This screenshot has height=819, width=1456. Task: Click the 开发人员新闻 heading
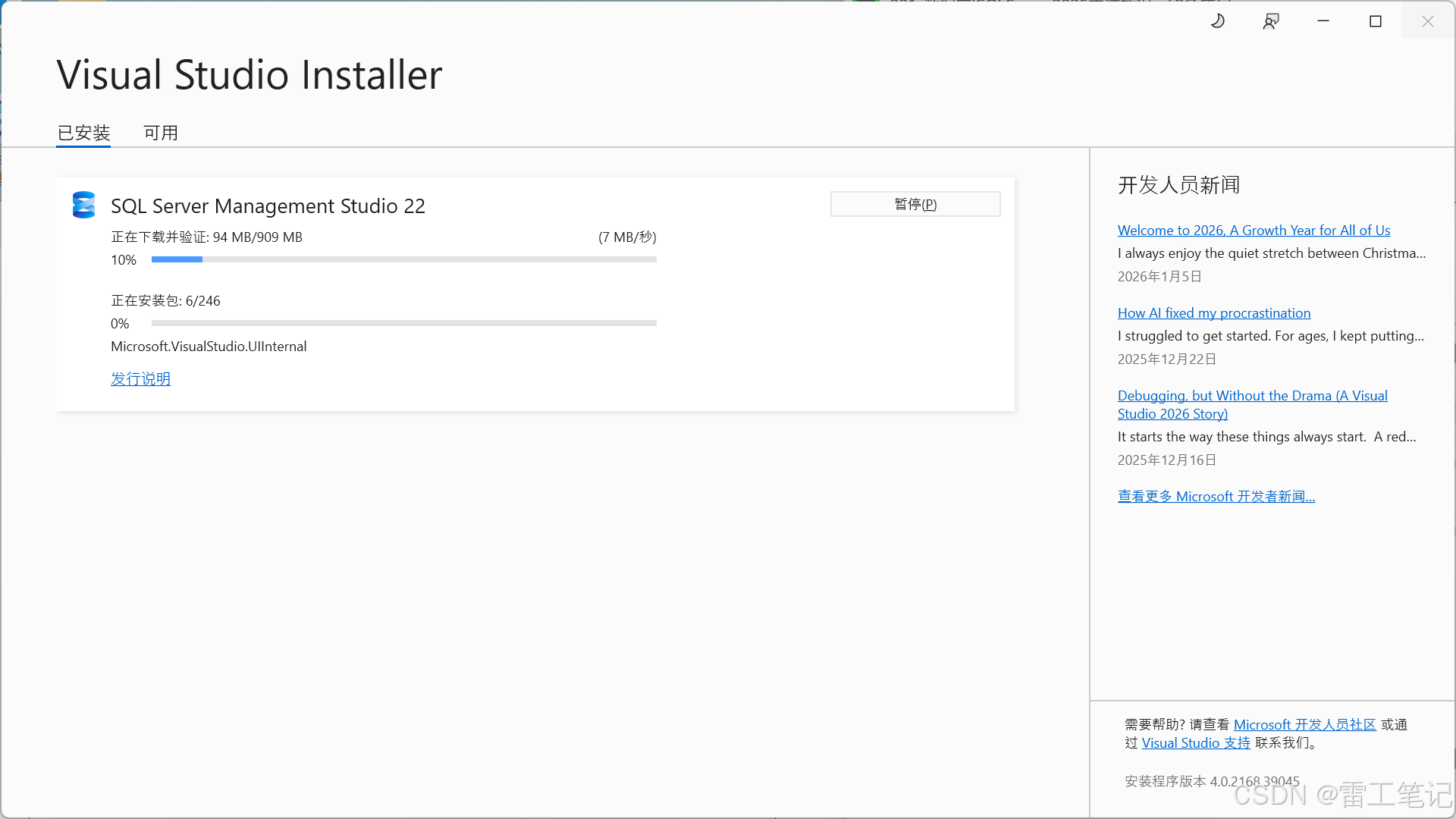pos(1178,184)
